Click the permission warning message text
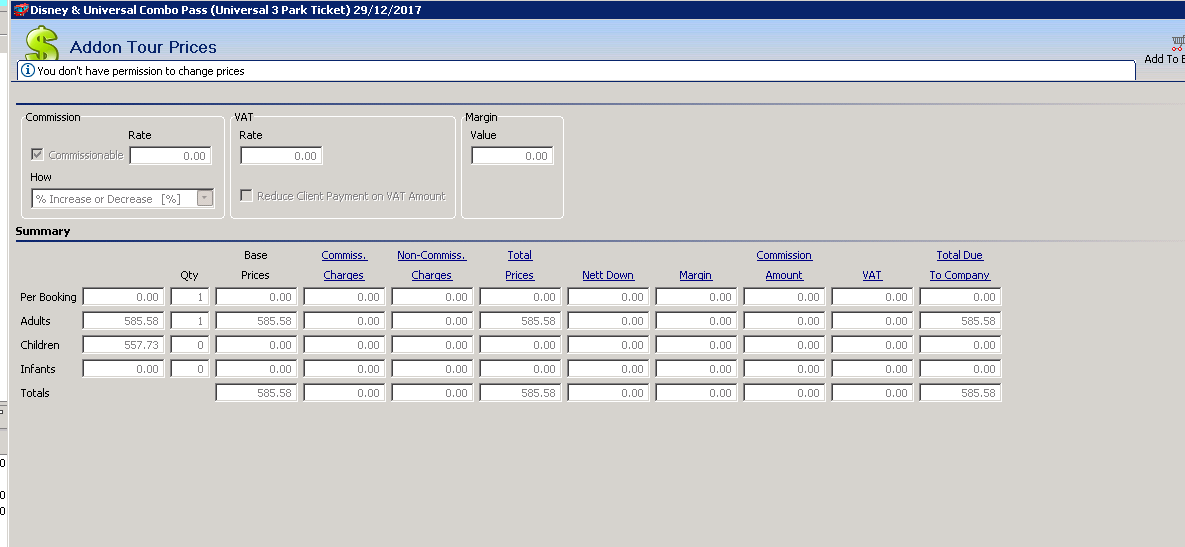Image resolution: width=1185 pixels, height=547 pixels. coord(141,71)
